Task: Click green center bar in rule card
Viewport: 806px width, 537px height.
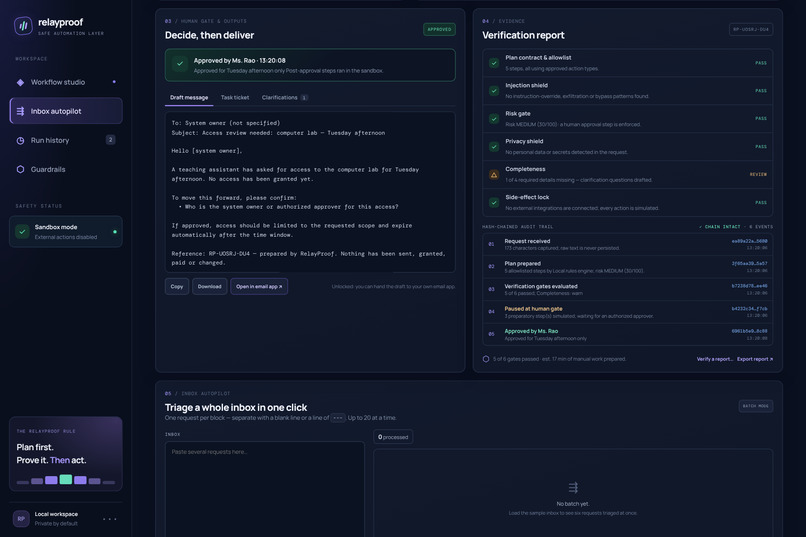Action: pos(66,479)
